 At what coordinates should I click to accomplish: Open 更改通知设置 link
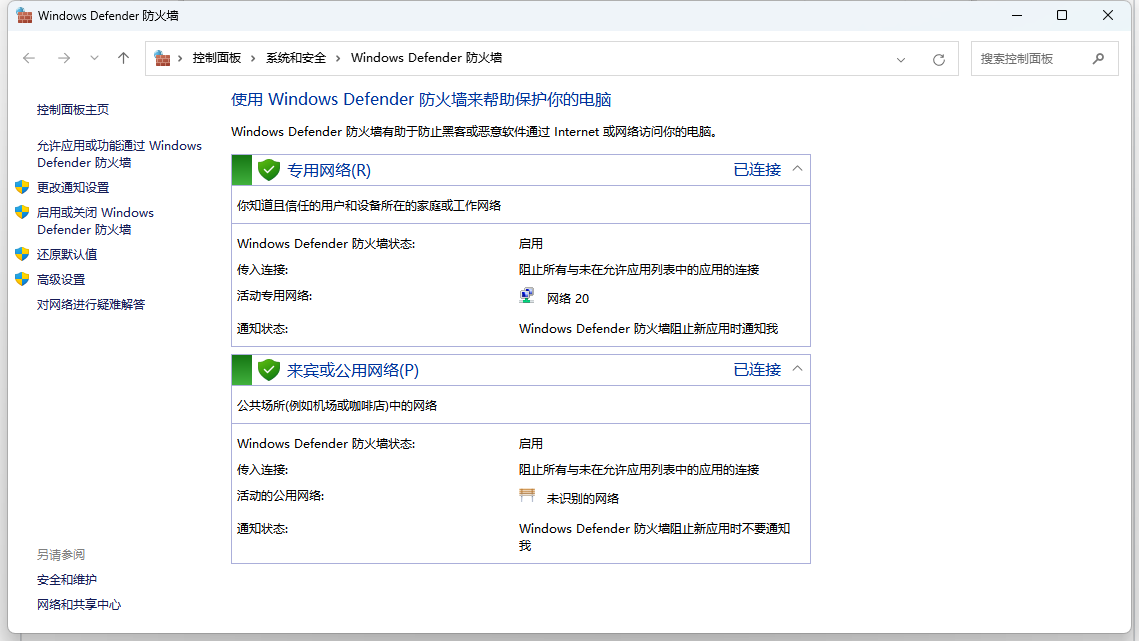tap(73, 188)
